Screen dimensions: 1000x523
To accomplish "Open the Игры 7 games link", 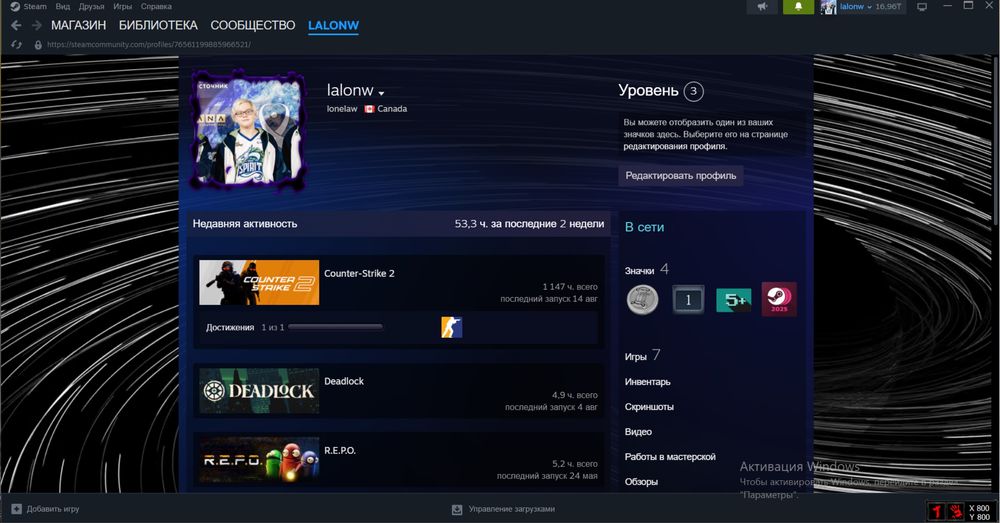I will [642, 356].
